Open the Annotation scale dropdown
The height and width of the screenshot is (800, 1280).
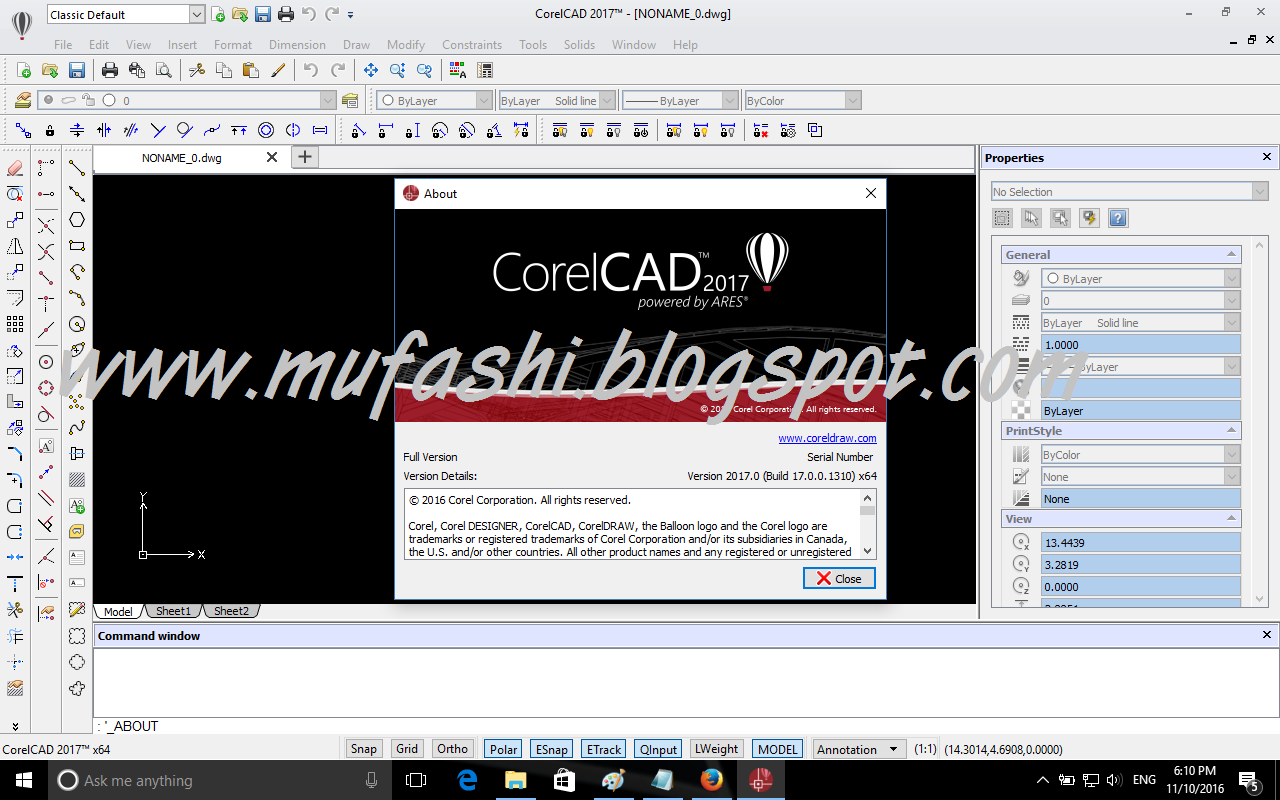pyautogui.click(x=859, y=749)
